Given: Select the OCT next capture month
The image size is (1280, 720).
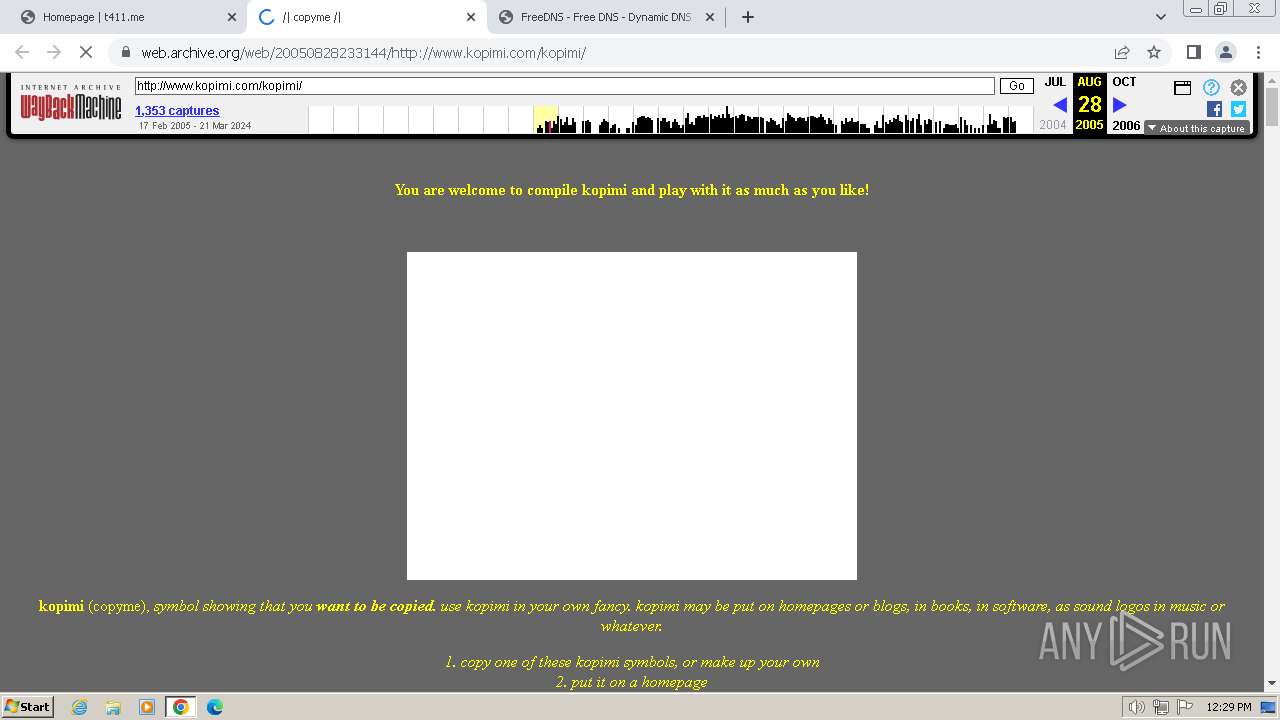Looking at the screenshot, I should point(1124,82).
